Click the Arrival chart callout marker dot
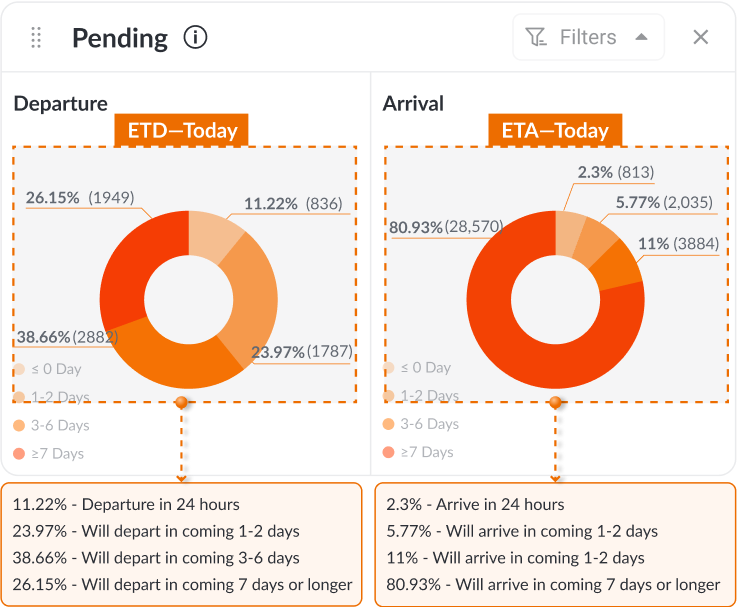This screenshot has height=607, width=737. tap(555, 402)
